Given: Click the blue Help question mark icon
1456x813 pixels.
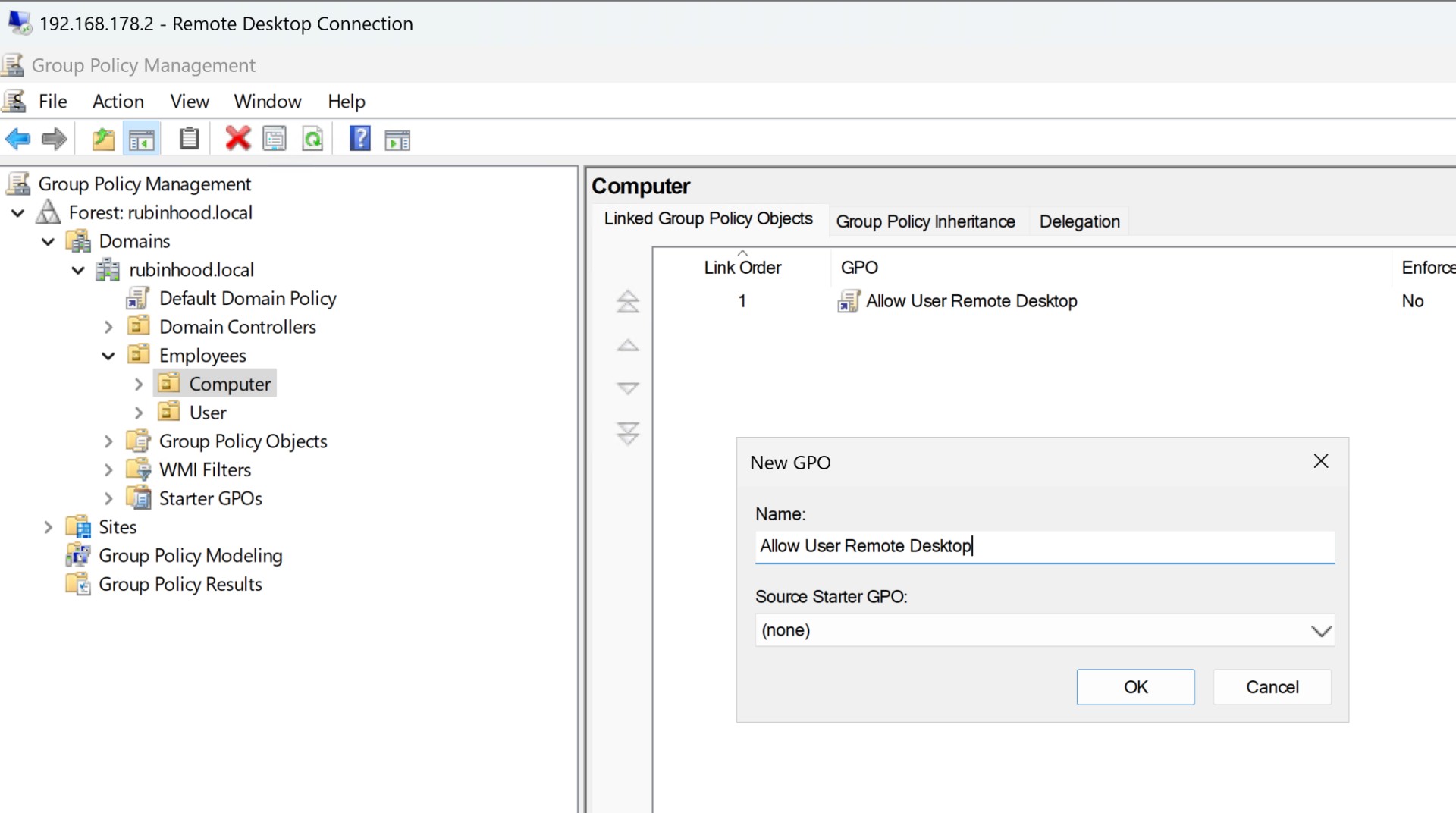Looking at the screenshot, I should pyautogui.click(x=359, y=139).
